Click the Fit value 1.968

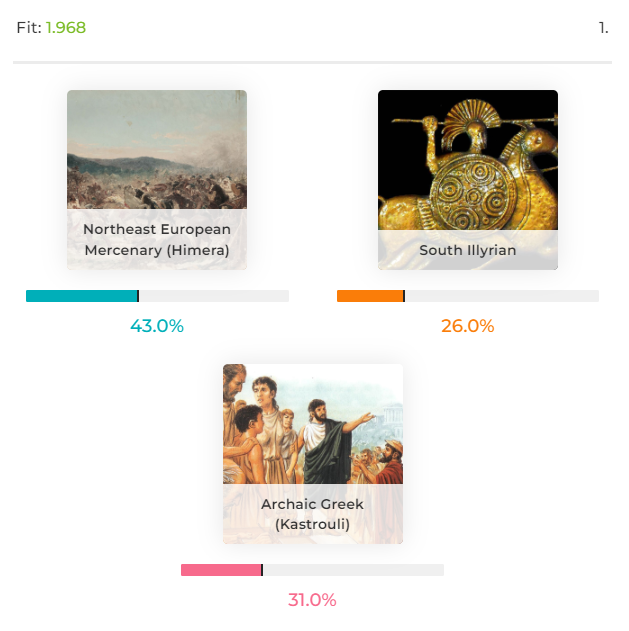(66, 28)
